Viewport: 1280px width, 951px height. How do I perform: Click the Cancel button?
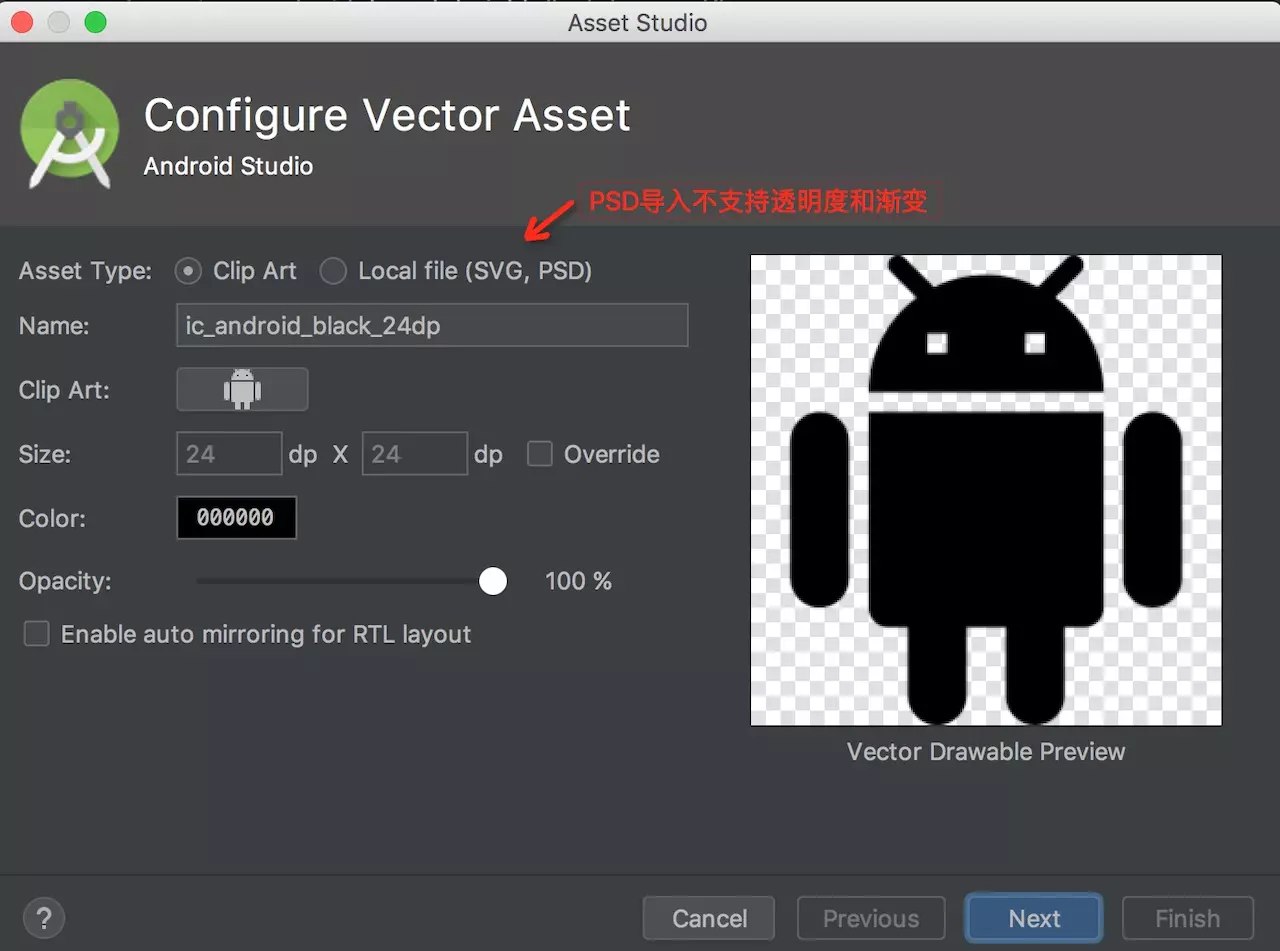click(709, 918)
